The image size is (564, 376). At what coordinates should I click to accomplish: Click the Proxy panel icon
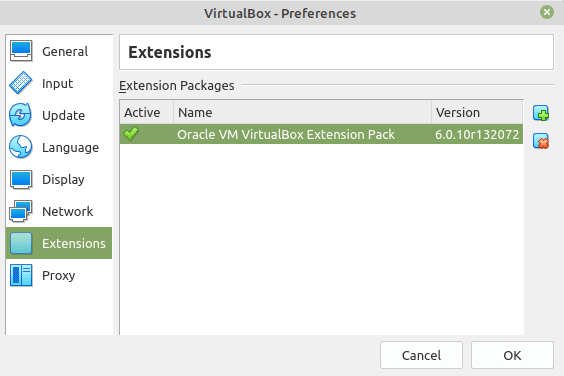click(x=21, y=275)
